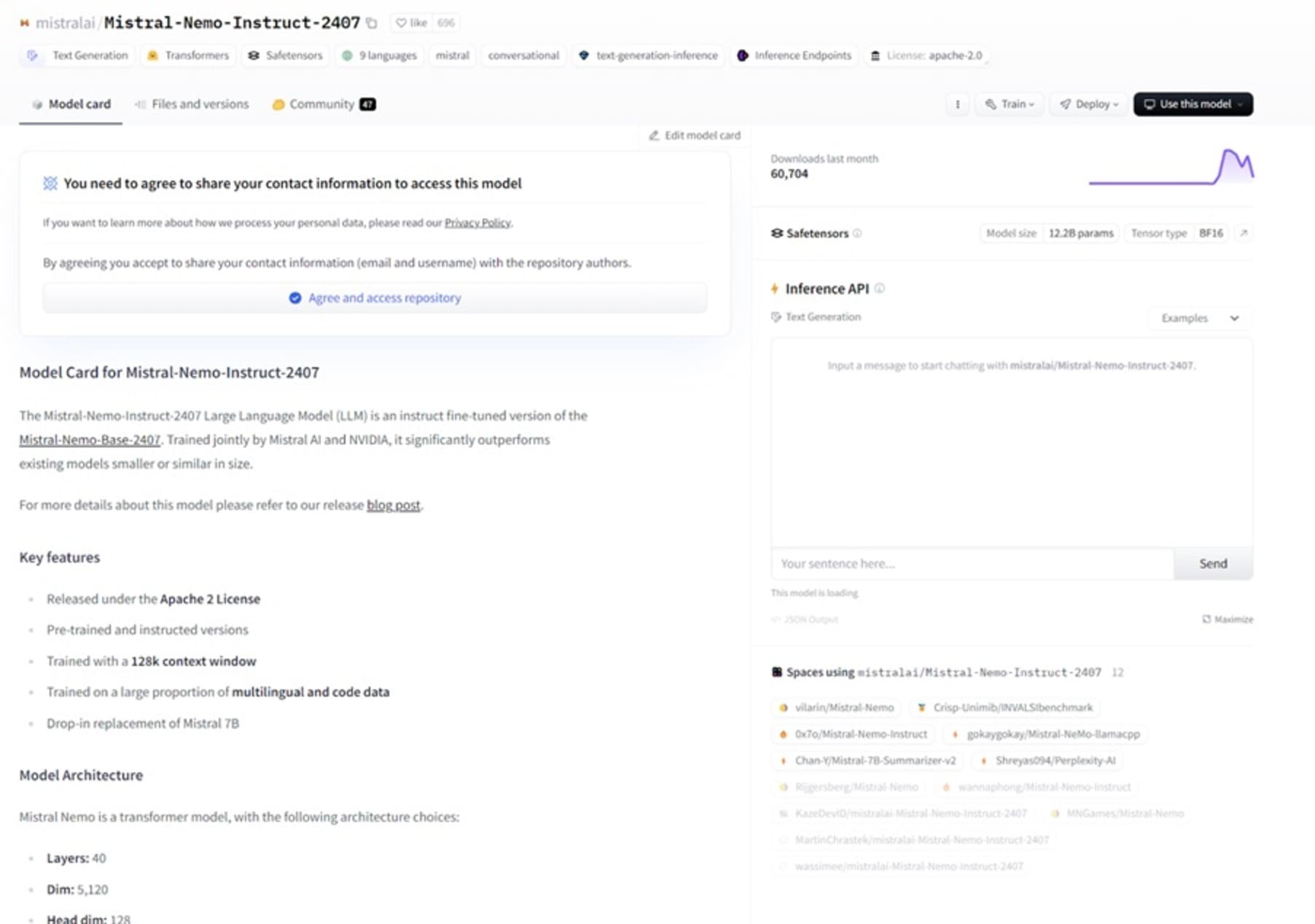This screenshot has height=924, width=1315.
Task: Open the 696 likes count
Action: pos(446,23)
